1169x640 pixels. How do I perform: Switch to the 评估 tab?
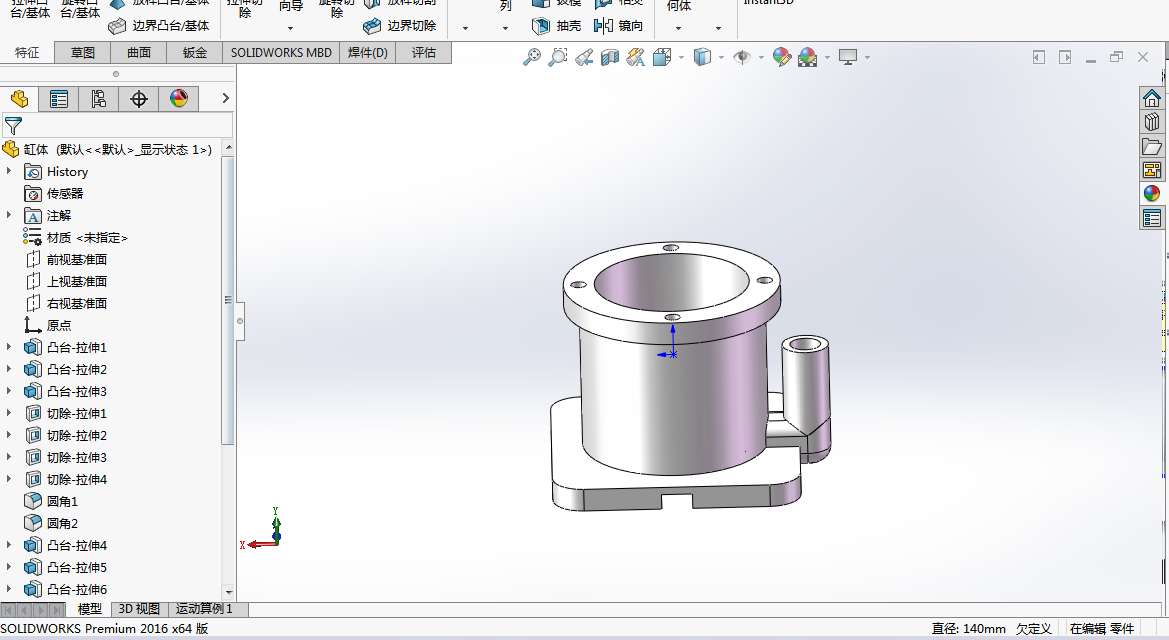pos(423,52)
